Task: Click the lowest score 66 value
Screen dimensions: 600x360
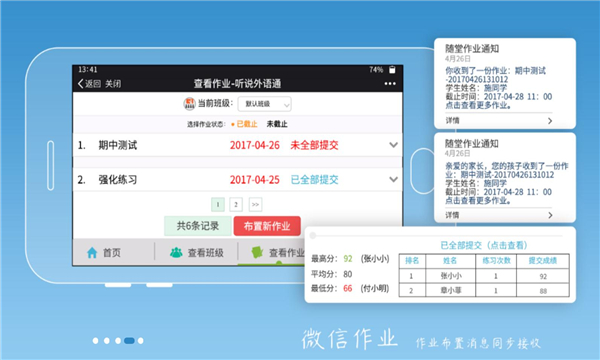Action: click(348, 288)
